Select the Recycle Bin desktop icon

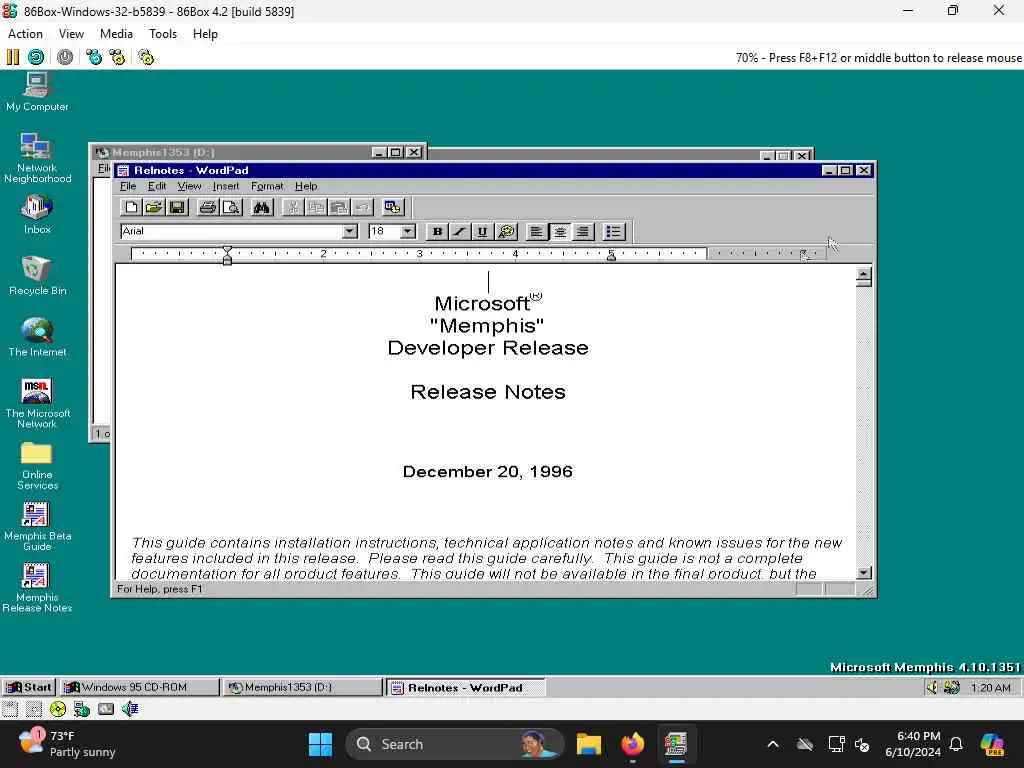(37, 276)
